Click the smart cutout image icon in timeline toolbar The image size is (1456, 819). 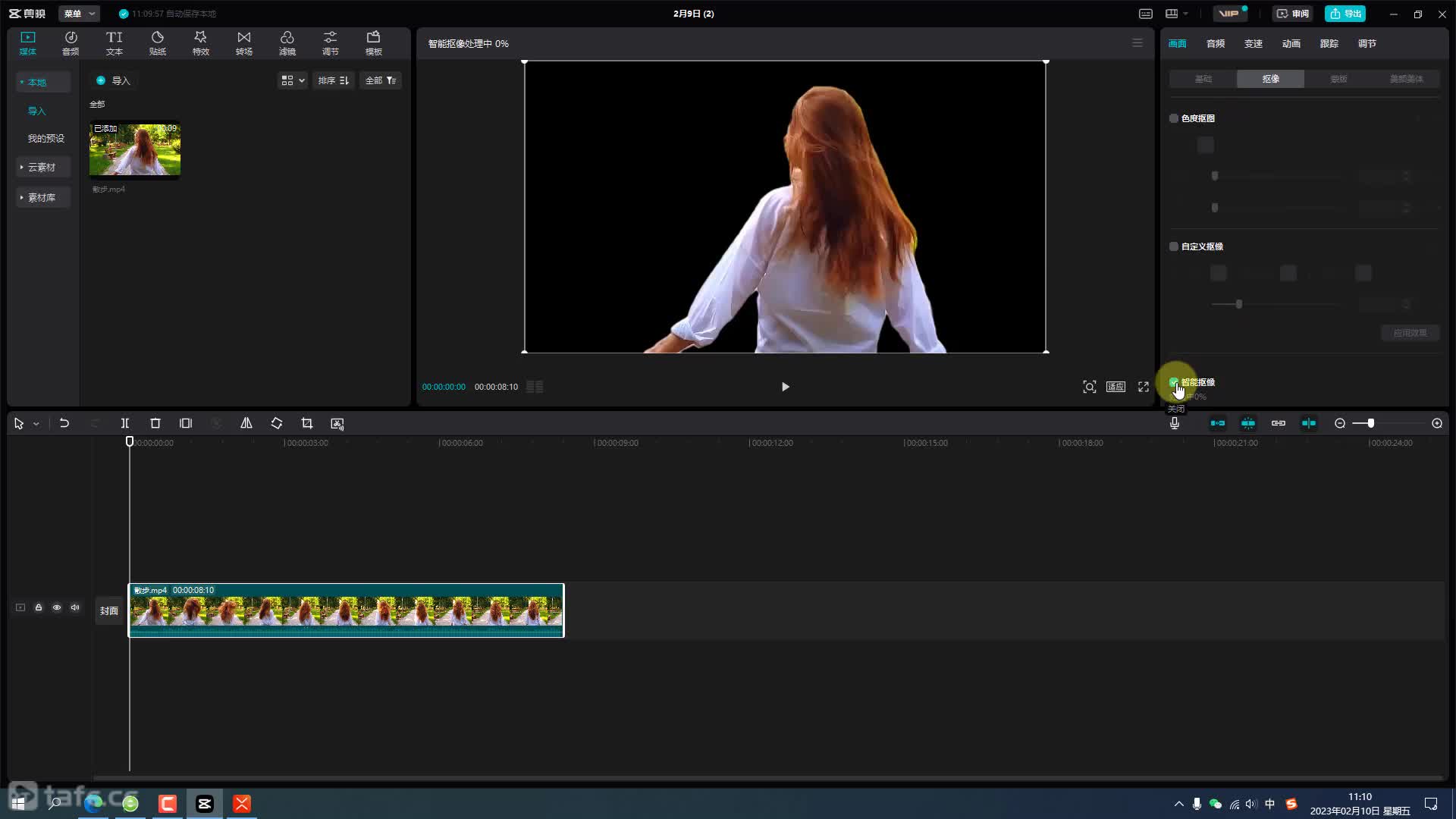(x=337, y=423)
